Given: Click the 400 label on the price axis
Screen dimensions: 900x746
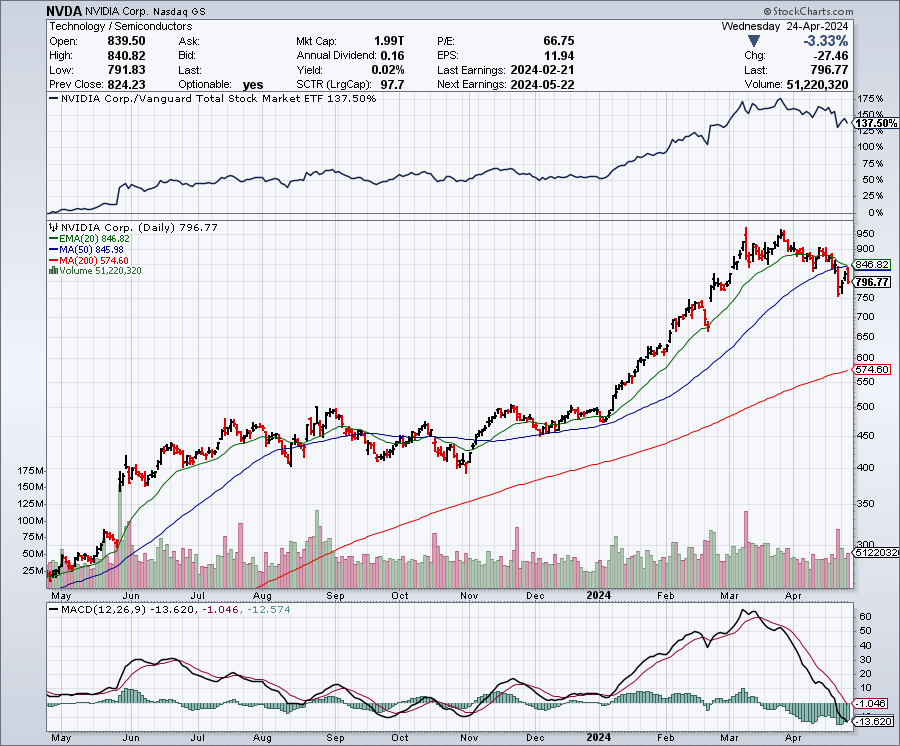Looking at the screenshot, I should click(865, 467).
